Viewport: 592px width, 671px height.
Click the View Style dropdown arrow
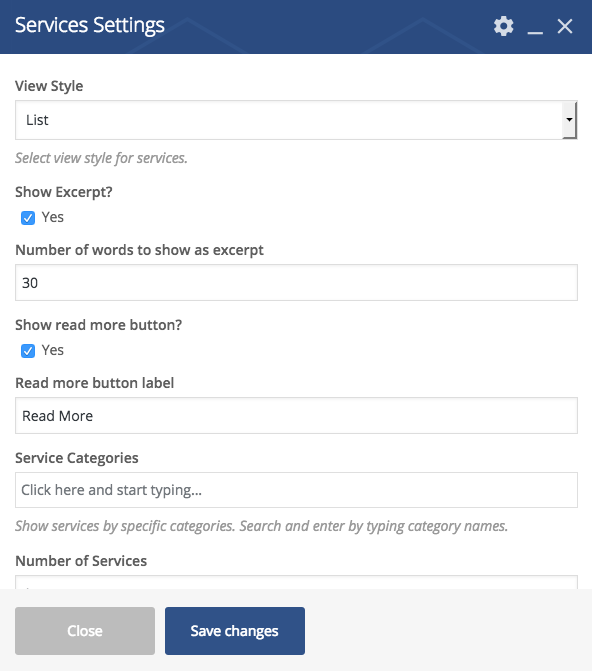(x=569, y=120)
